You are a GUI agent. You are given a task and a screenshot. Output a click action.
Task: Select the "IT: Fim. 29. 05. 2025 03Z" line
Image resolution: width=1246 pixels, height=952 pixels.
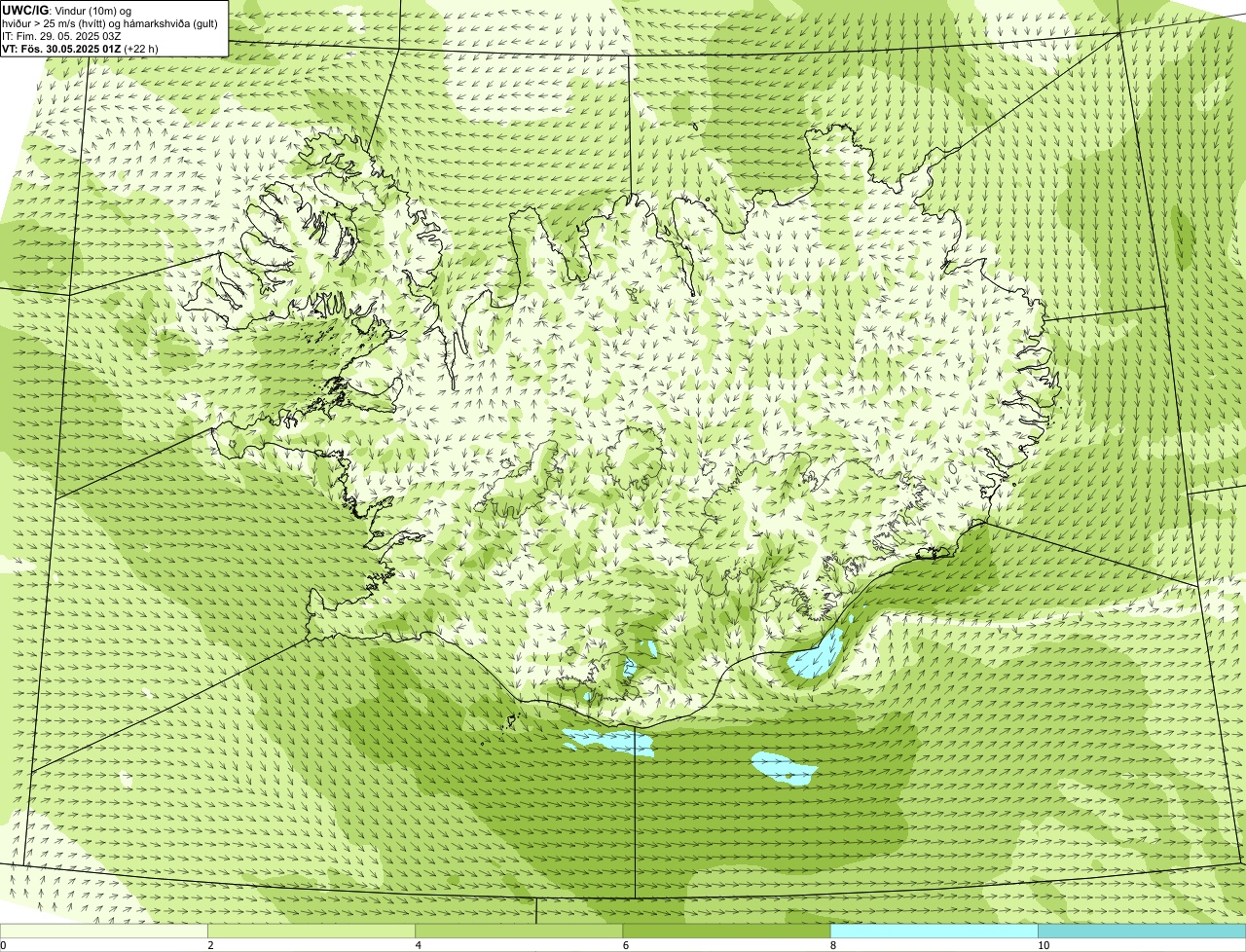click(x=61, y=36)
